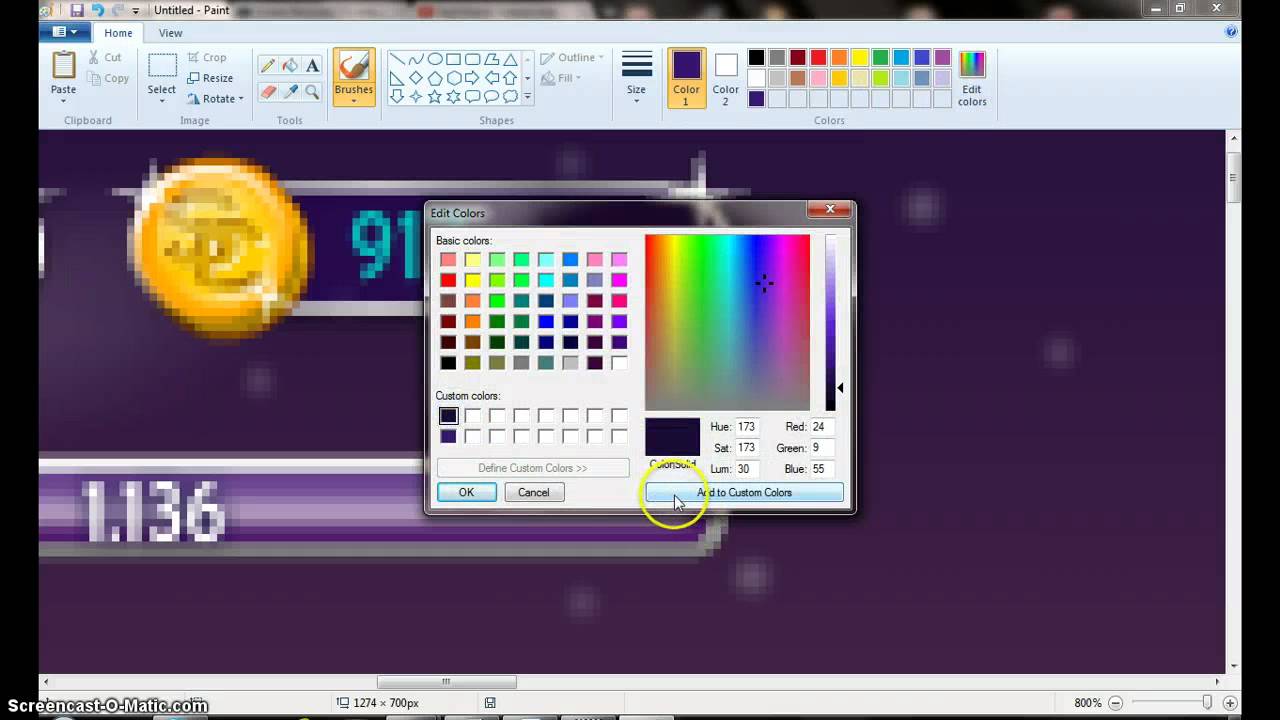Pick the yellow swatch in ribbon palette

coord(860,58)
